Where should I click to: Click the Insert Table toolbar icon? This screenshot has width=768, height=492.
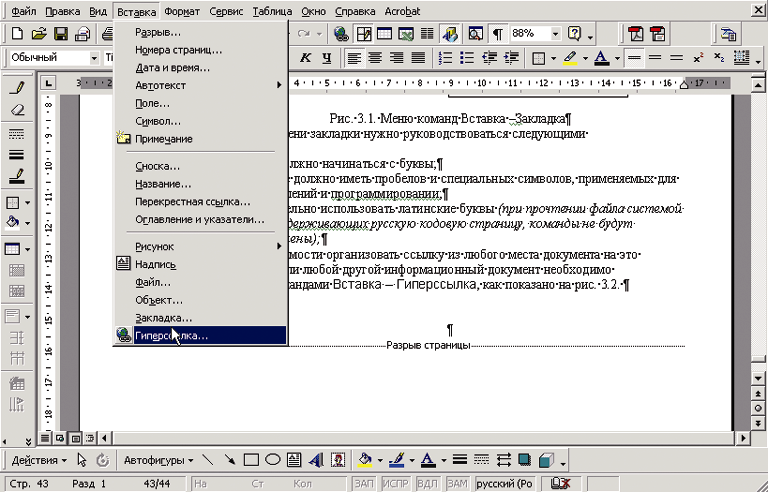pos(384,34)
